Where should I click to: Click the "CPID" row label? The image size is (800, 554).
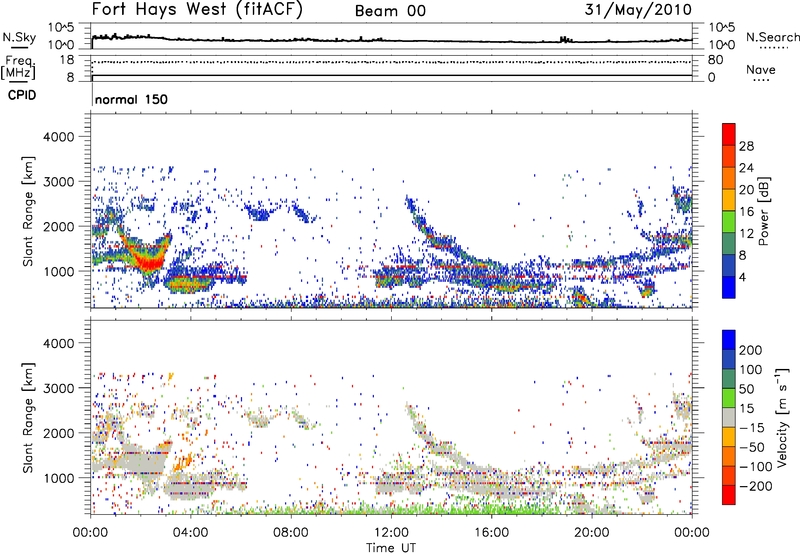tap(22, 95)
